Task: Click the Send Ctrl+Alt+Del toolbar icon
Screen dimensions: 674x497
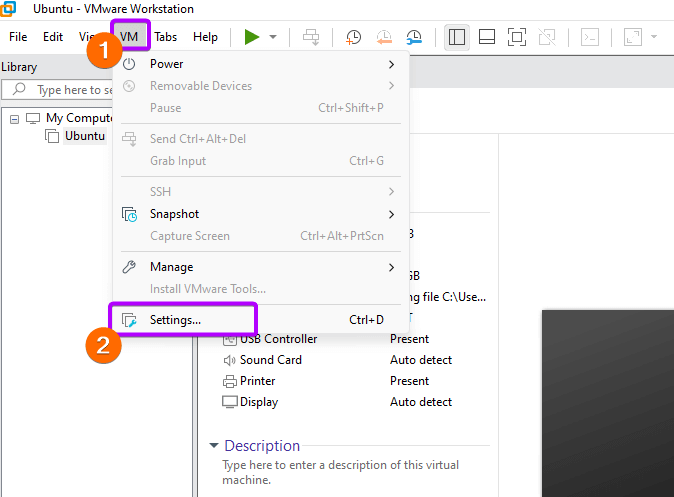Action: pos(311,37)
